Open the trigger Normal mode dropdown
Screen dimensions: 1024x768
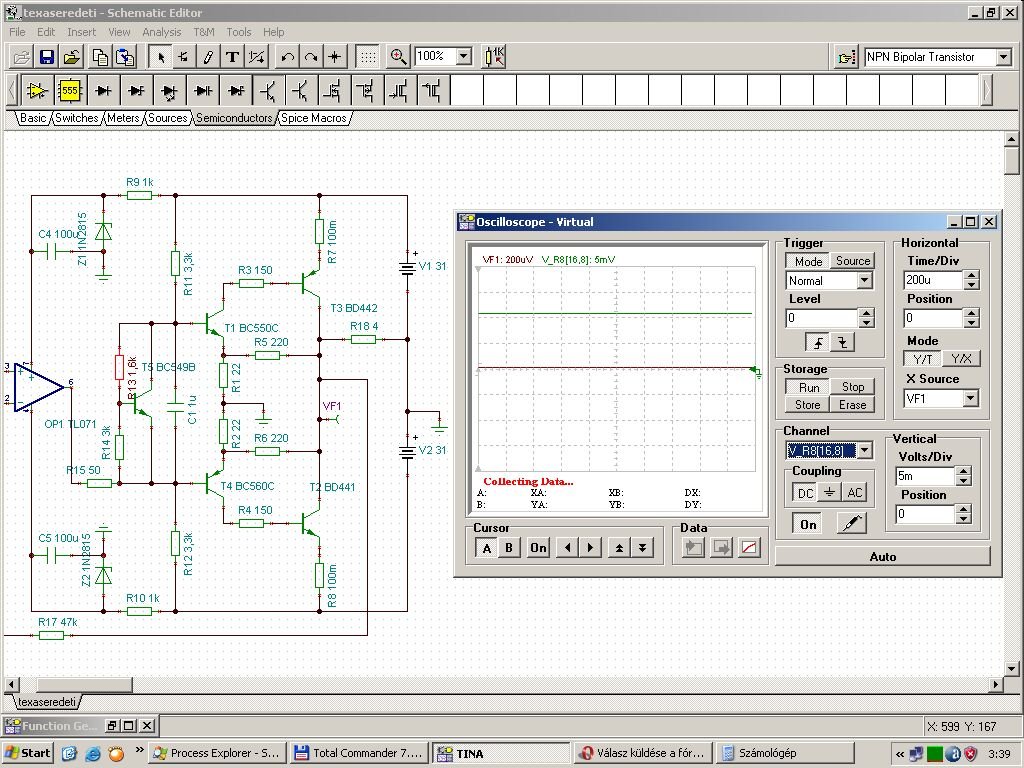864,281
